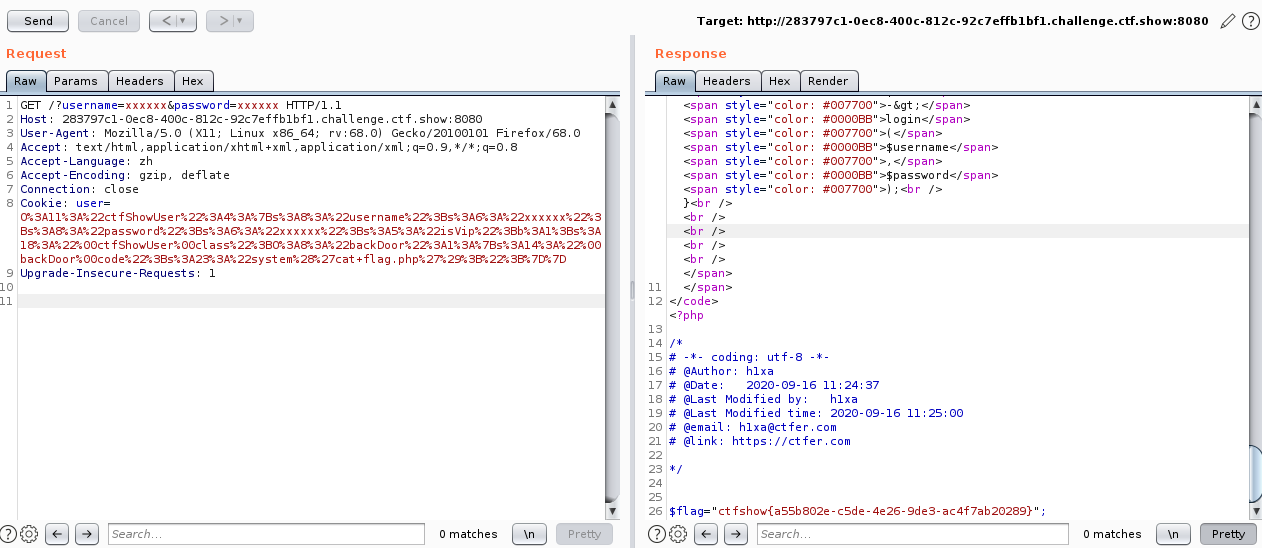
Task: Edit target with pencil icon
Action: point(1228,21)
